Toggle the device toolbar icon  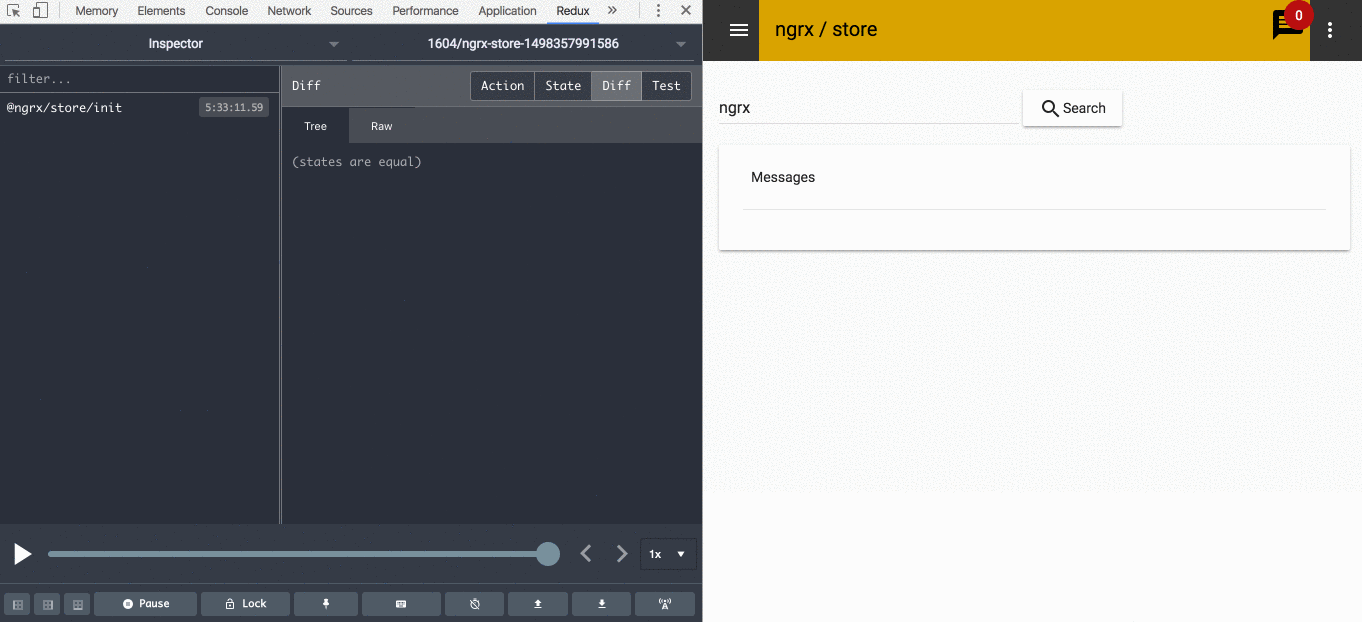tap(40, 11)
